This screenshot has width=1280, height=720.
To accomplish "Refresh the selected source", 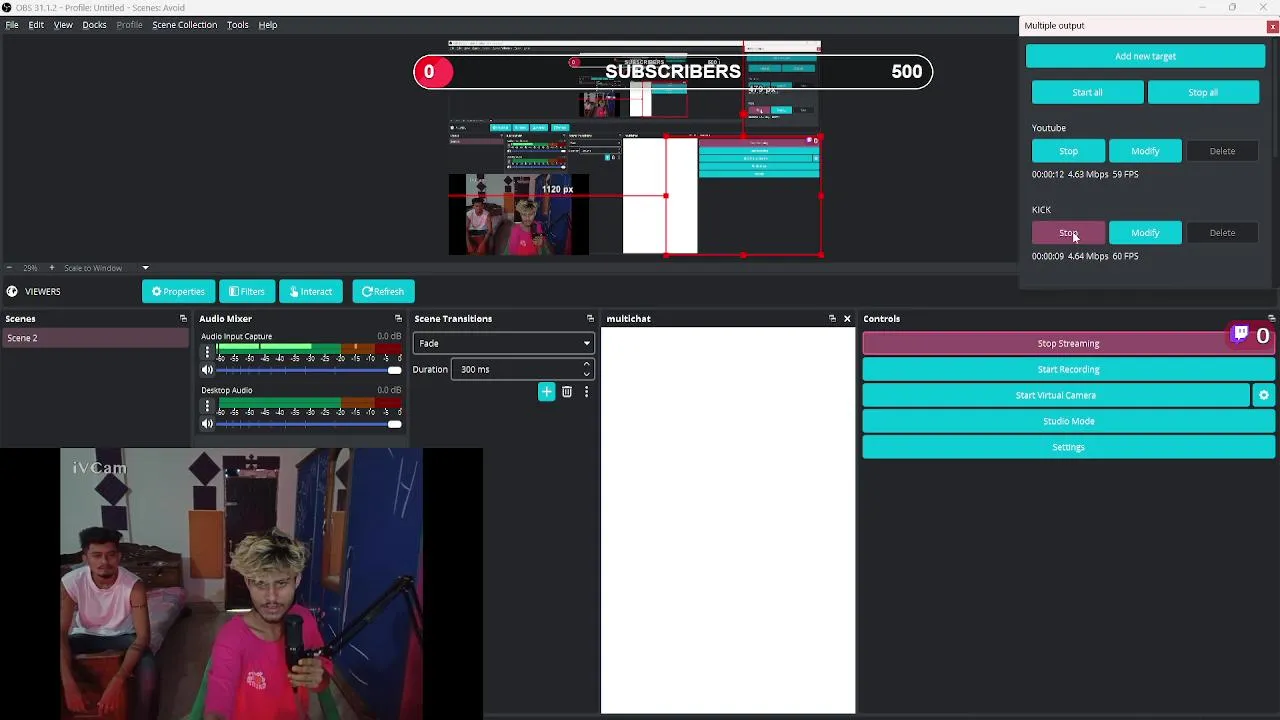I will pyautogui.click(x=383, y=291).
